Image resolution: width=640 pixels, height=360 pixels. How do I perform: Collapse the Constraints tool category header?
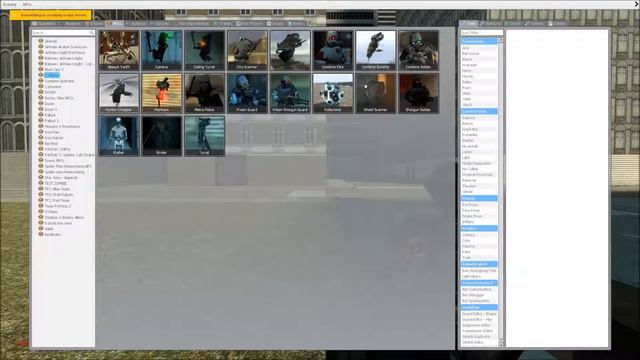coord(479,41)
